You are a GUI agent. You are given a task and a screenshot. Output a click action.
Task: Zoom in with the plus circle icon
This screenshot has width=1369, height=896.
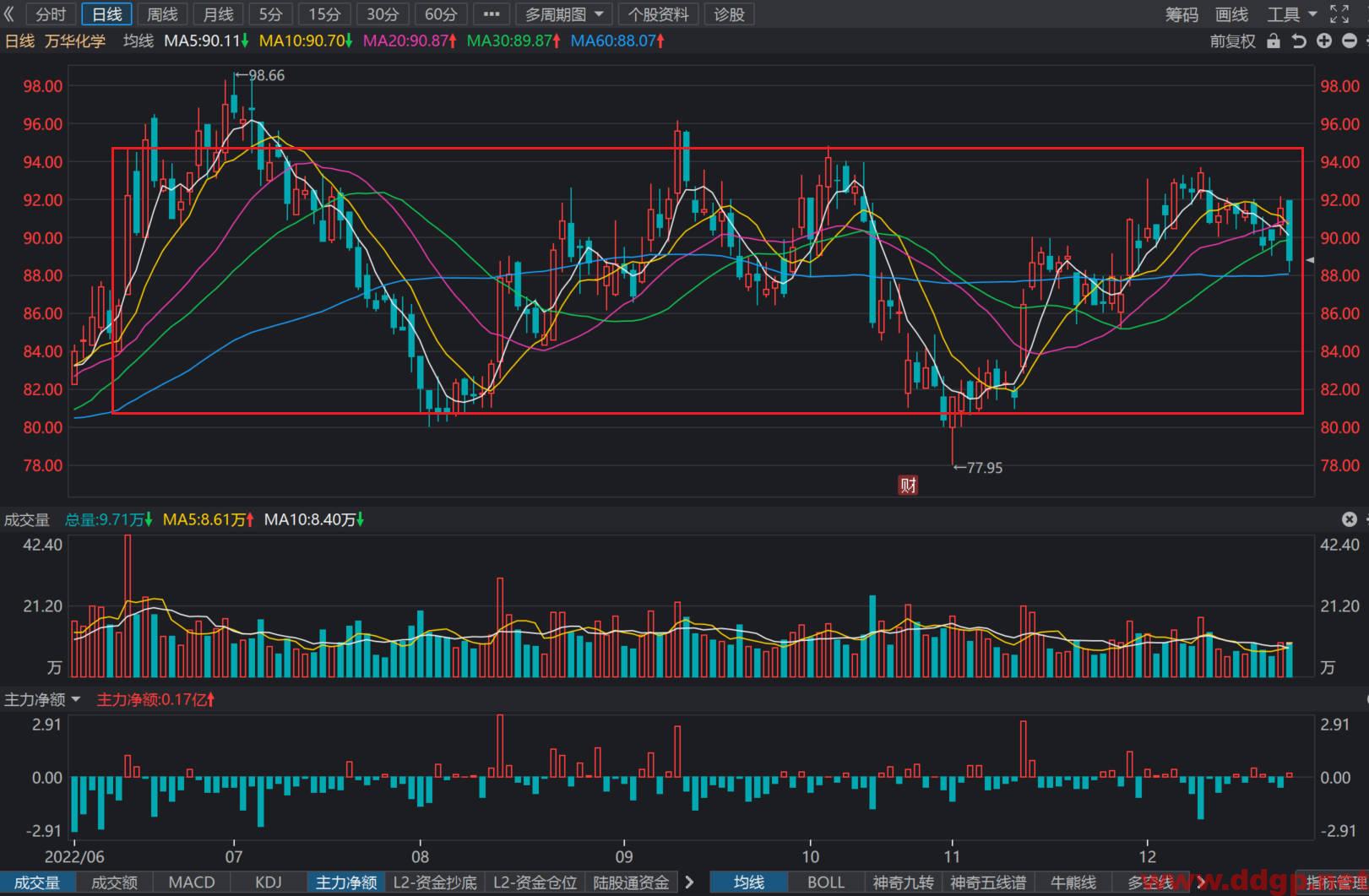(1324, 41)
